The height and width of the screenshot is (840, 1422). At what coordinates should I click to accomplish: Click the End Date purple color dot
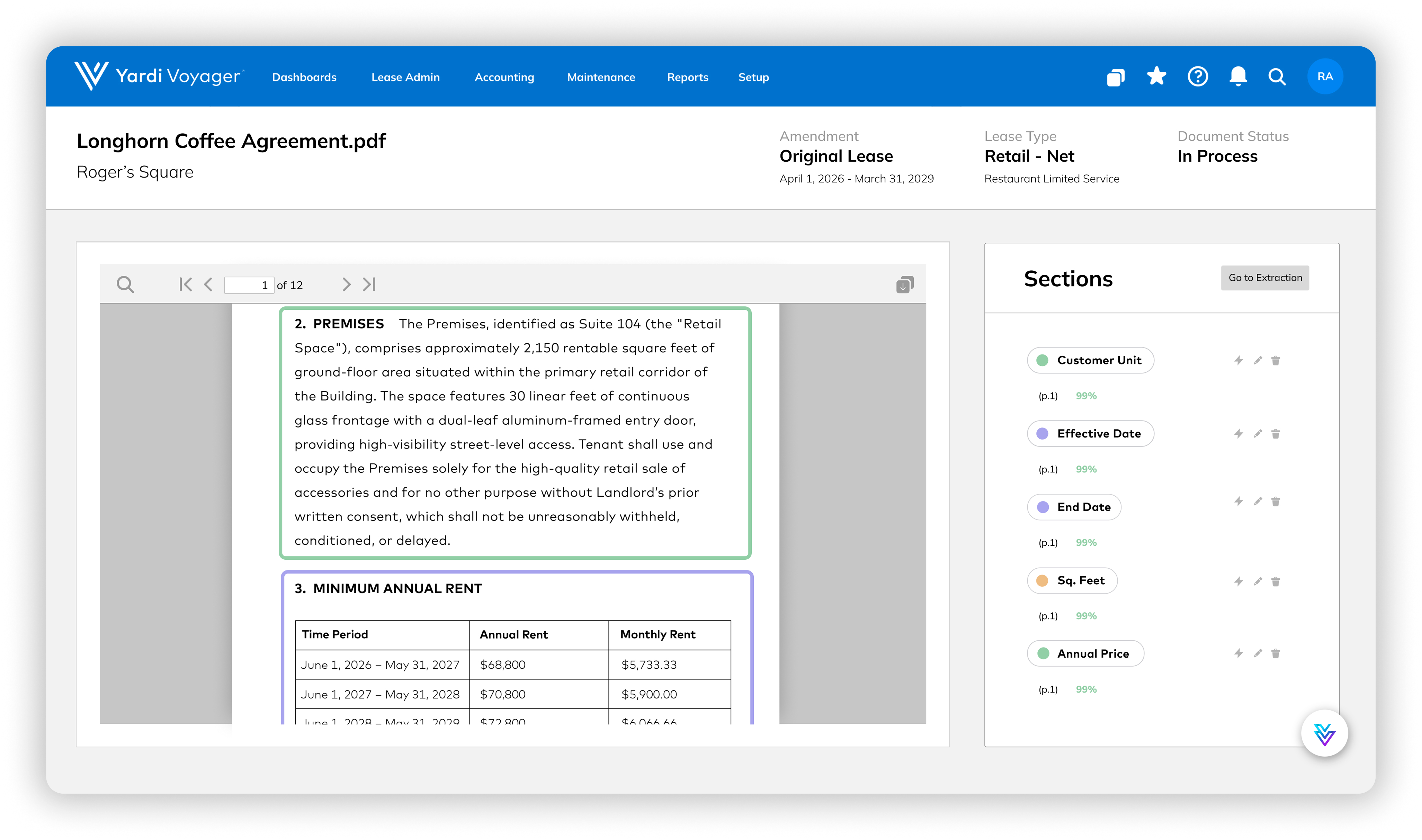[x=1043, y=507]
